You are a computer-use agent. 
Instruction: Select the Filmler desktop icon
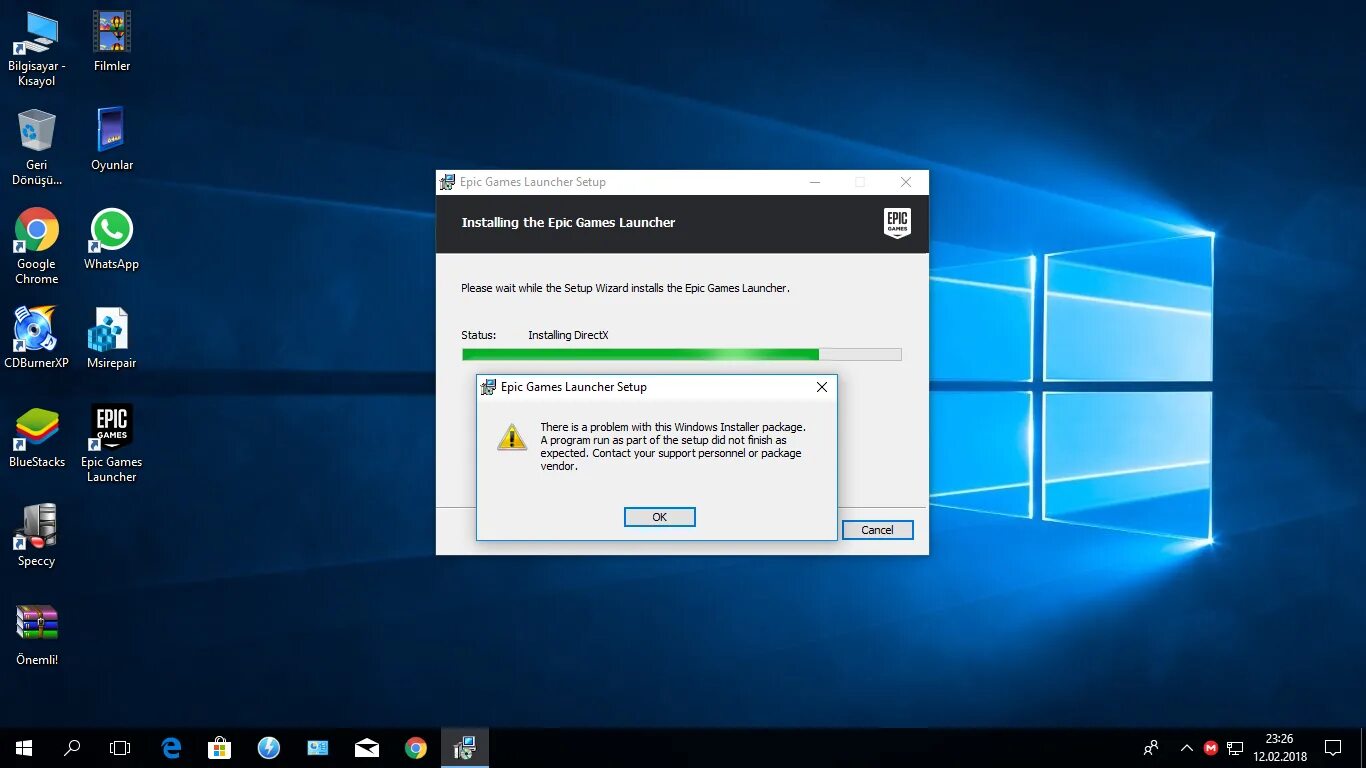tap(112, 43)
